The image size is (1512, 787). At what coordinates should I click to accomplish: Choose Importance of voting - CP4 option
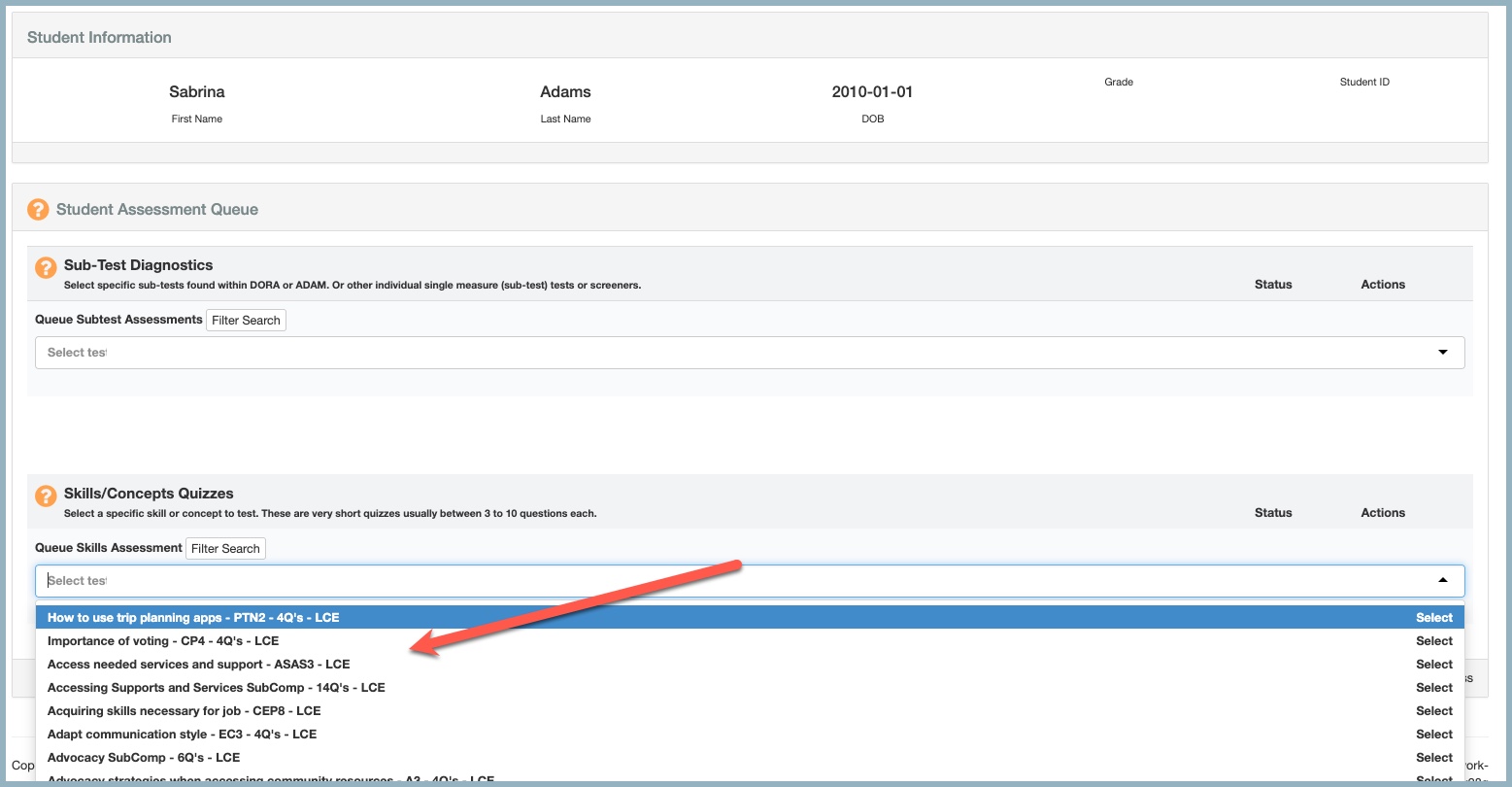point(163,641)
